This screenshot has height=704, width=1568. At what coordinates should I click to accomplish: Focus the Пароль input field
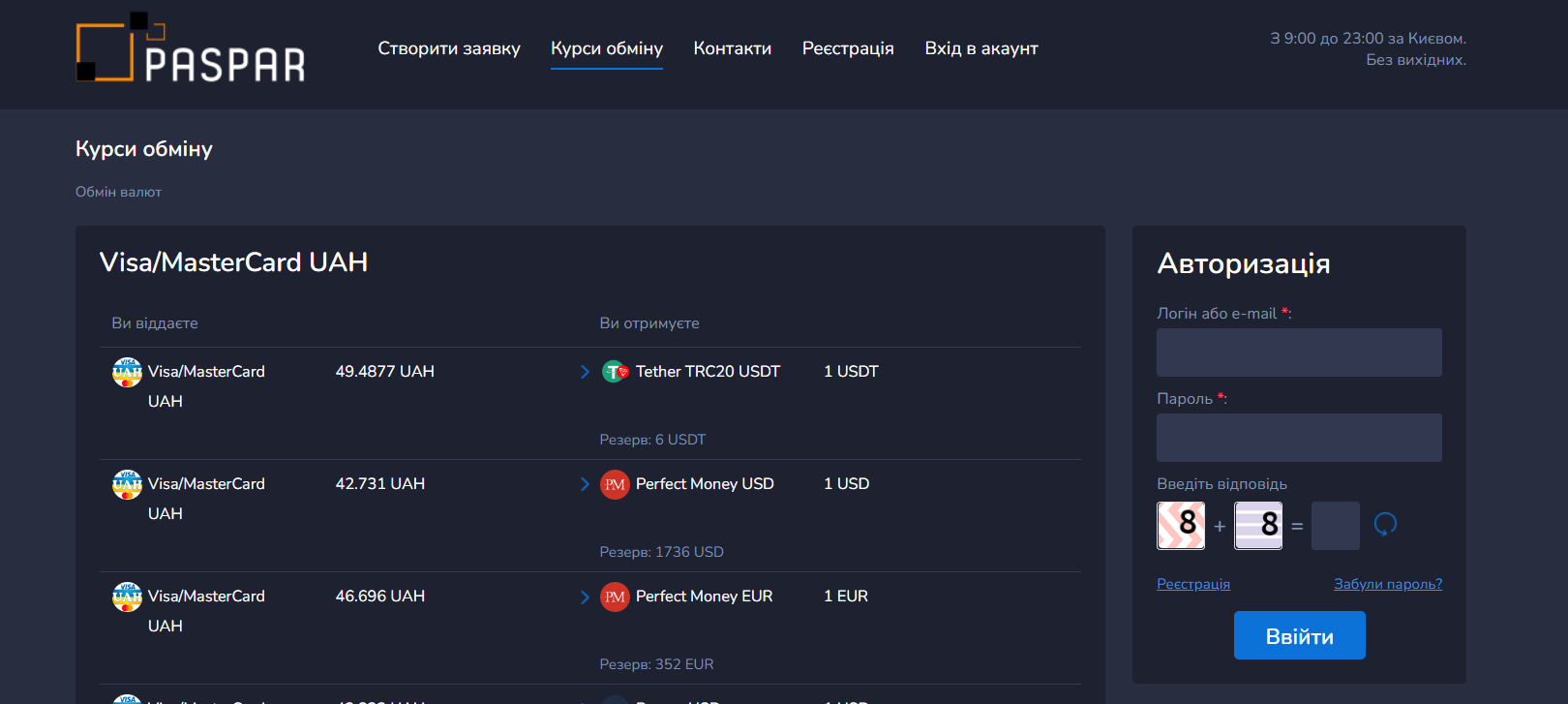1299,438
